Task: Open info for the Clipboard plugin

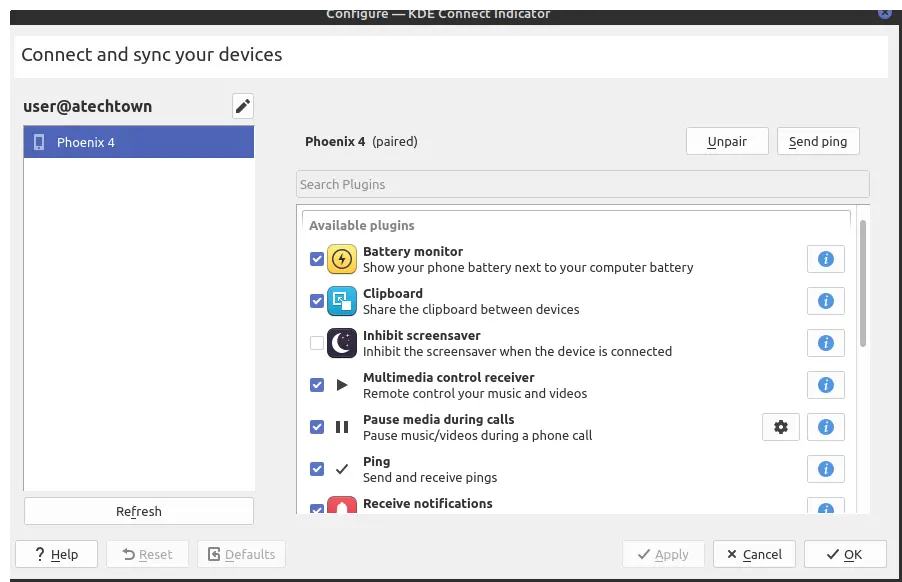Action: click(x=825, y=301)
